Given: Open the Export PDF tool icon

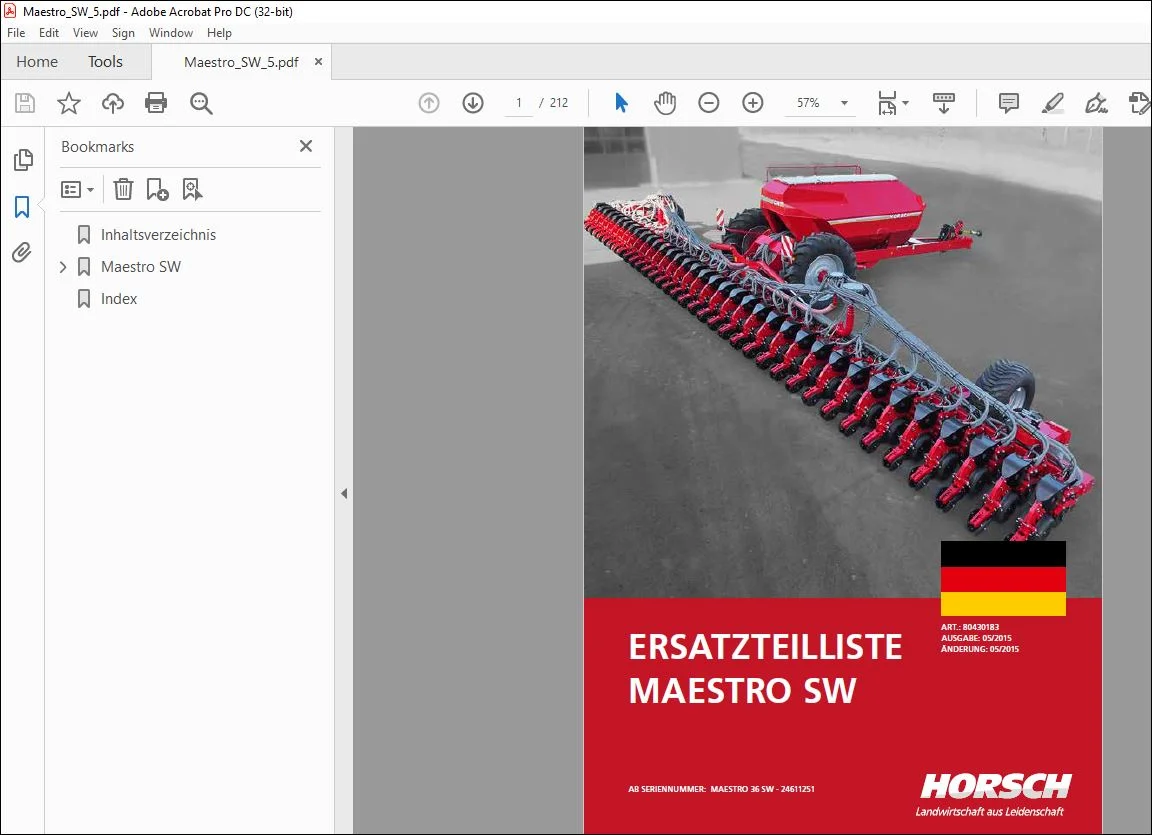Looking at the screenshot, I should point(1140,103).
